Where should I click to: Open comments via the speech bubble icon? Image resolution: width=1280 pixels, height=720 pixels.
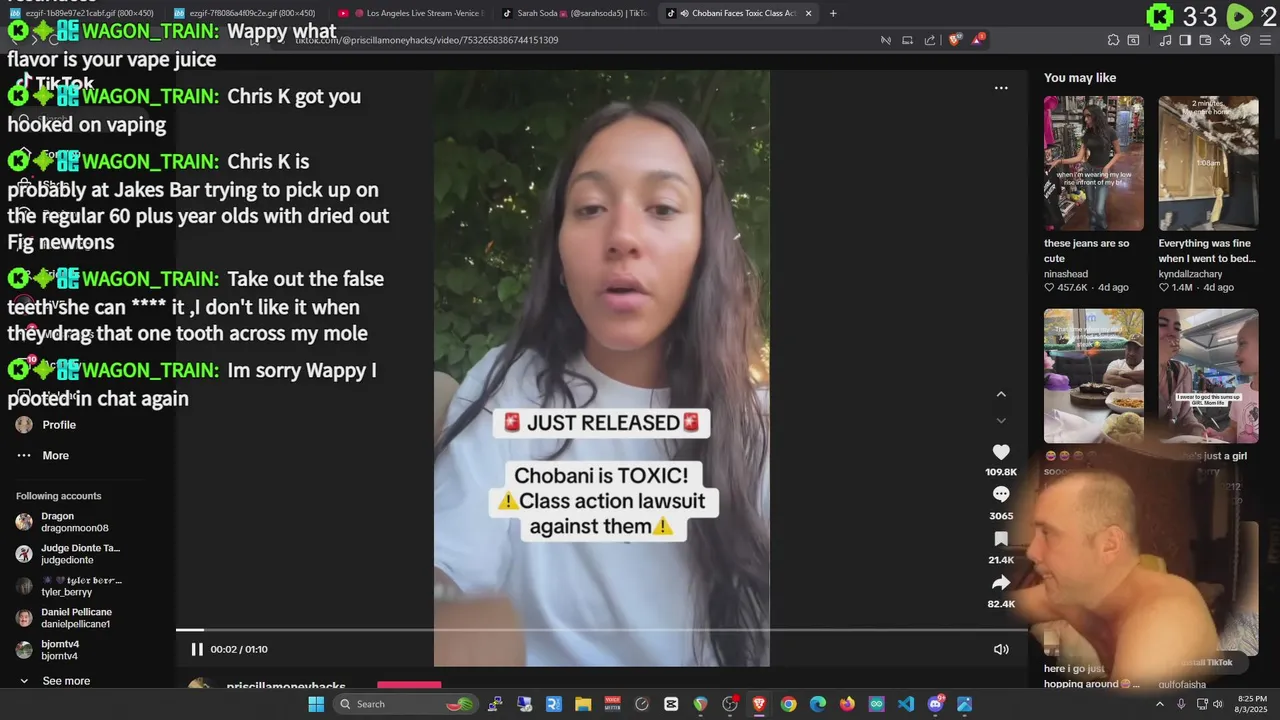[1001, 494]
